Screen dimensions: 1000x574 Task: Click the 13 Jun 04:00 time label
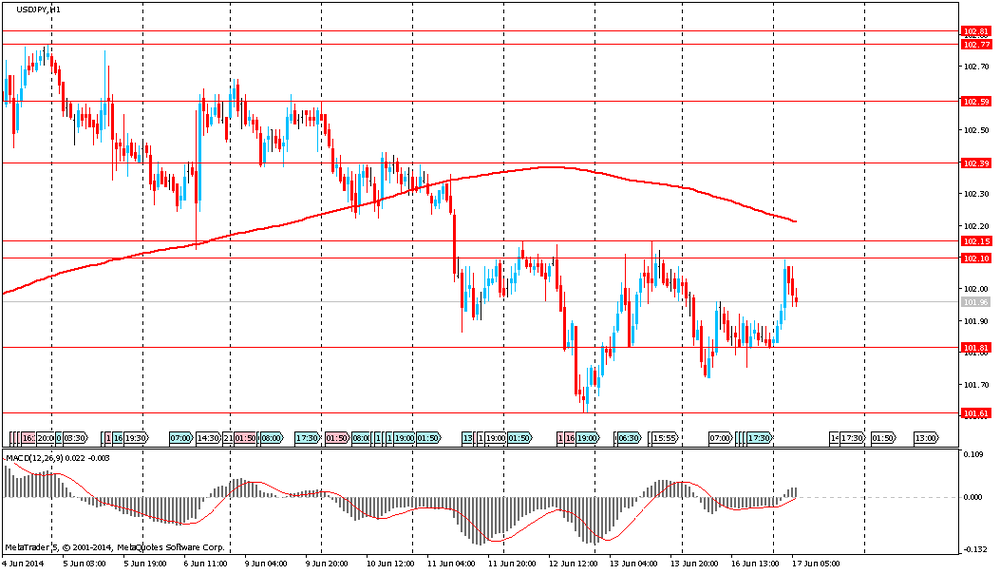click(x=633, y=564)
